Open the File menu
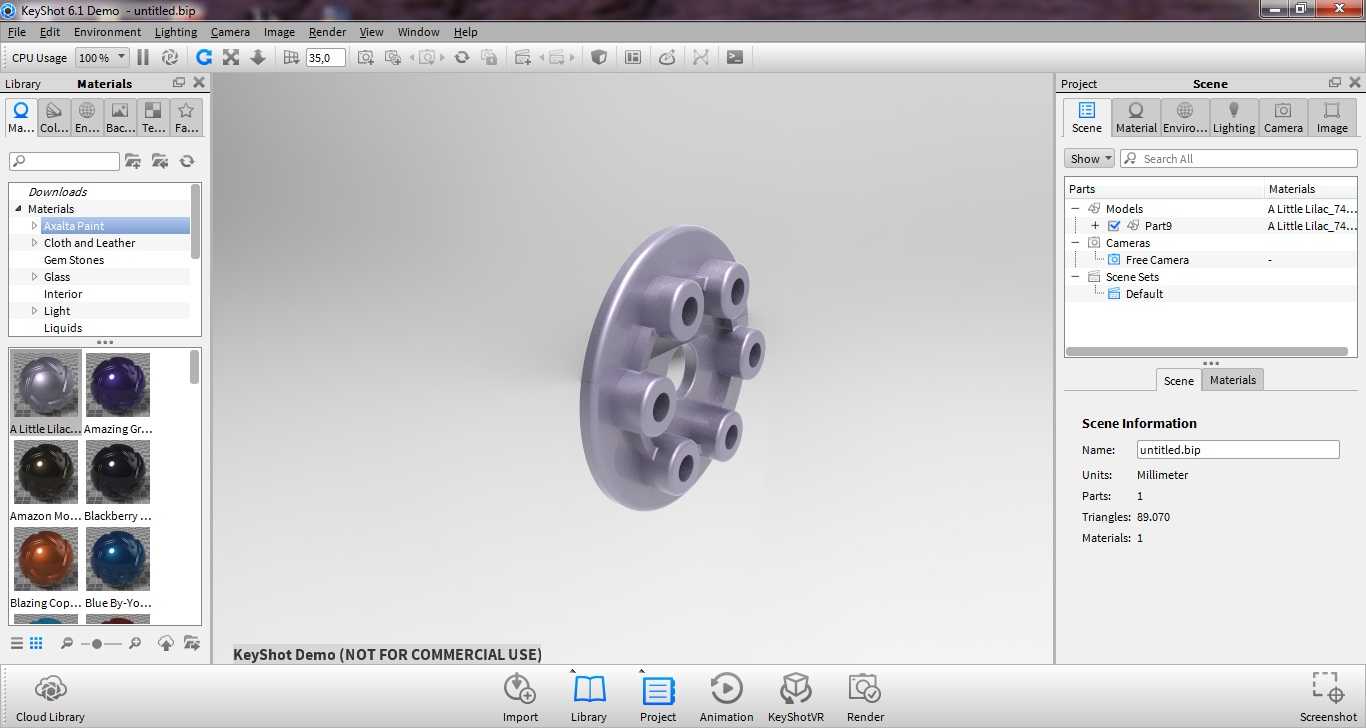The width and height of the screenshot is (1366, 728). tap(17, 32)
